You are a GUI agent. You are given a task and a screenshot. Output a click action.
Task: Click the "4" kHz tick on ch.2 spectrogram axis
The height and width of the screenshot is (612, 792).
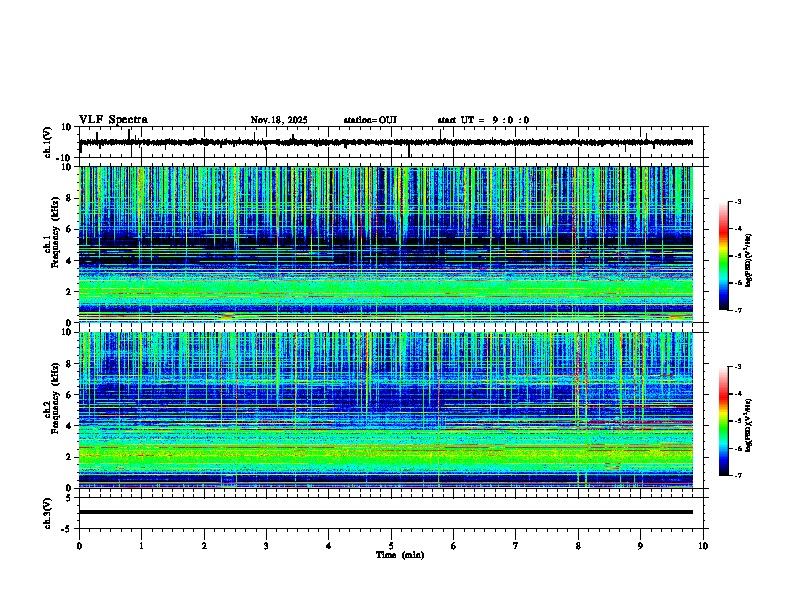point(69,426)
